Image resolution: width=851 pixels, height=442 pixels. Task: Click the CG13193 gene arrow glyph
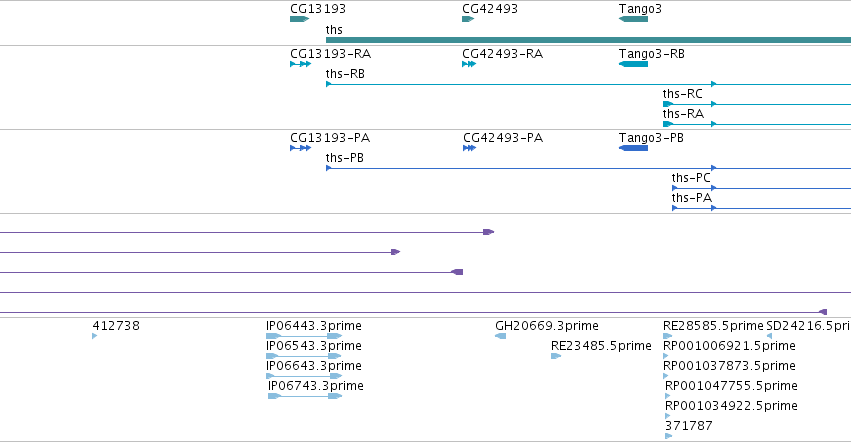coord(299,19)
